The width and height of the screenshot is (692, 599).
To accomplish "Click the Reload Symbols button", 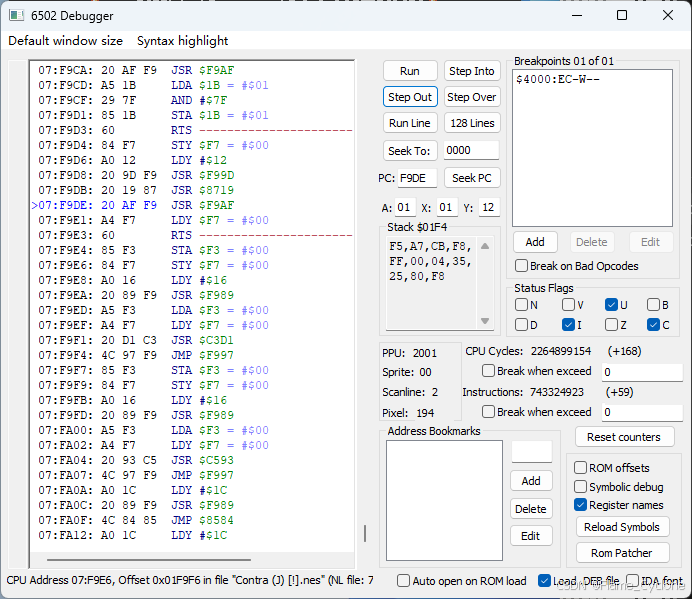I will pos(622,527).
